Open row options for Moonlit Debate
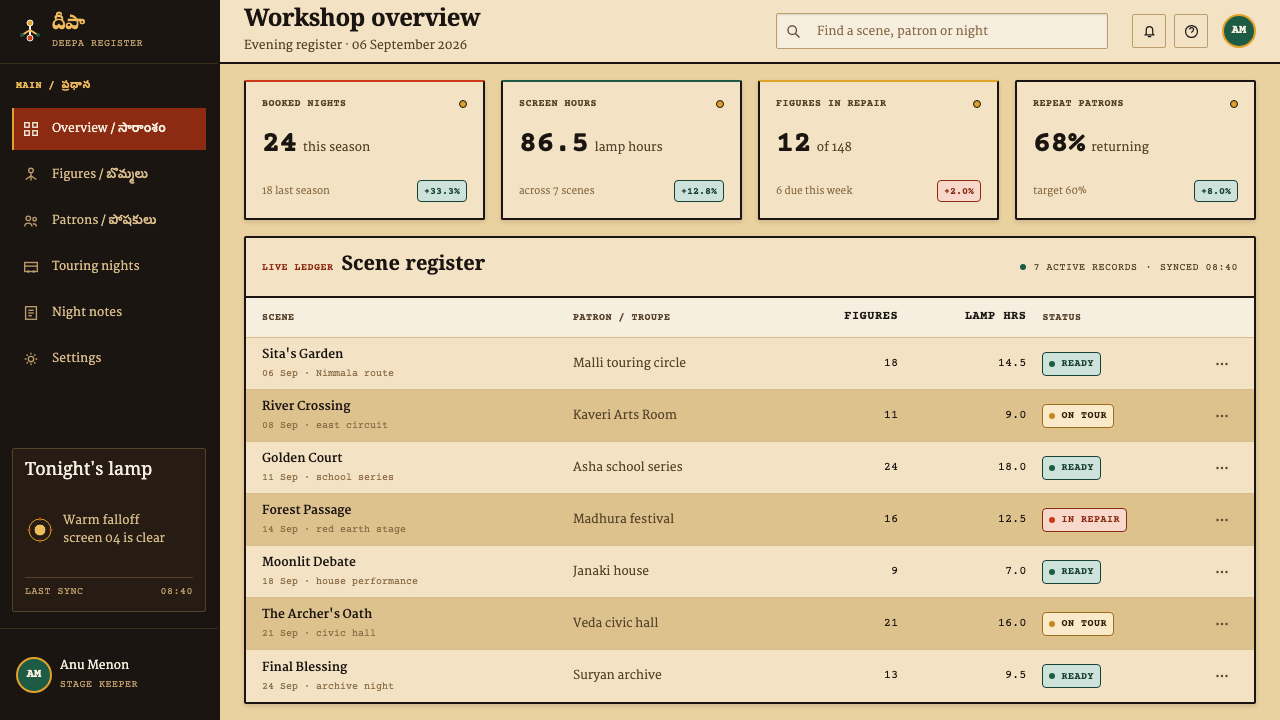The image size is (1280, 720). (1222, 572)
